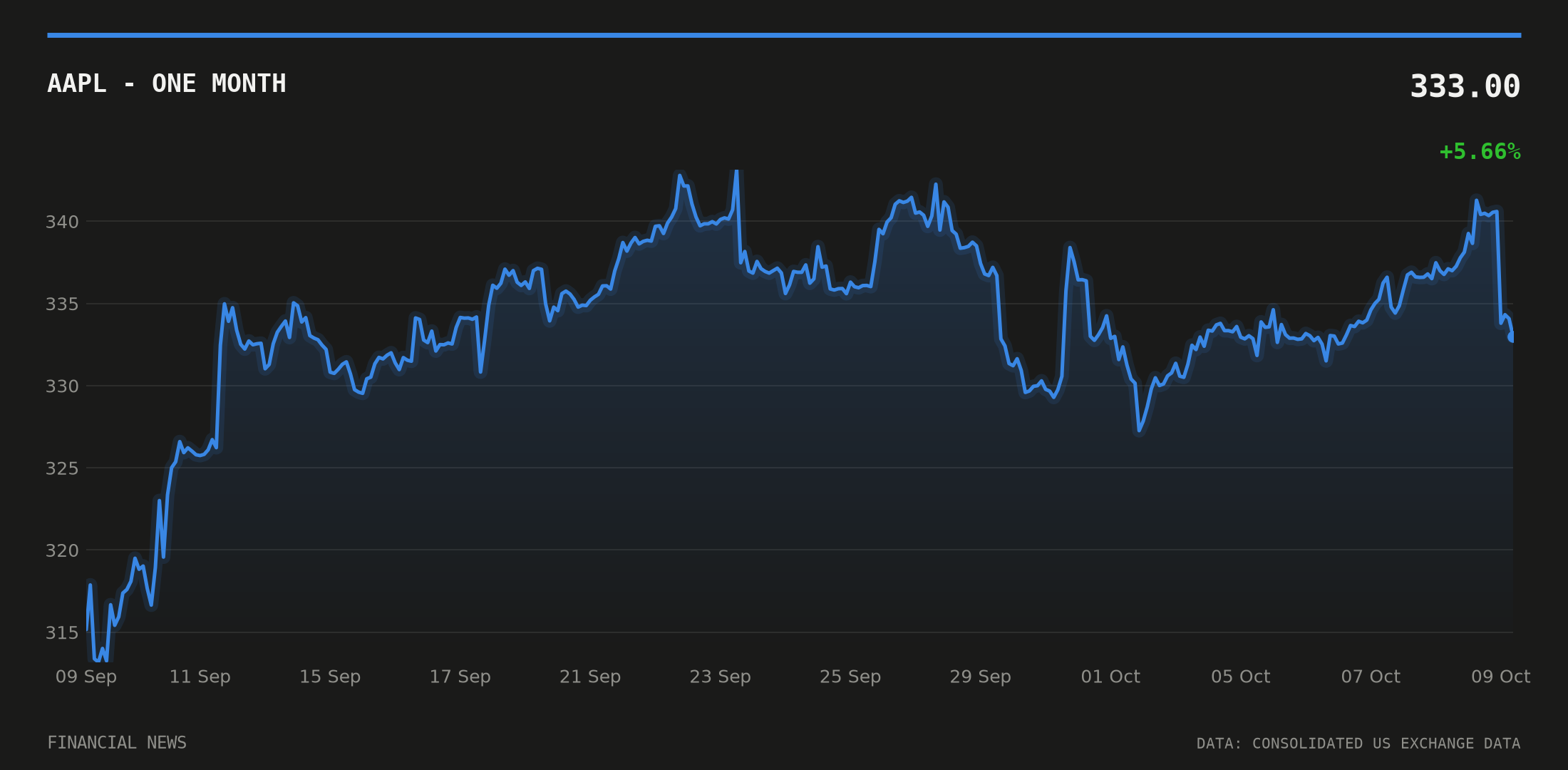This screenshot has height=770, width=1568.
Task: Select the '29 Sep' date label
Action: click(980, 677)
